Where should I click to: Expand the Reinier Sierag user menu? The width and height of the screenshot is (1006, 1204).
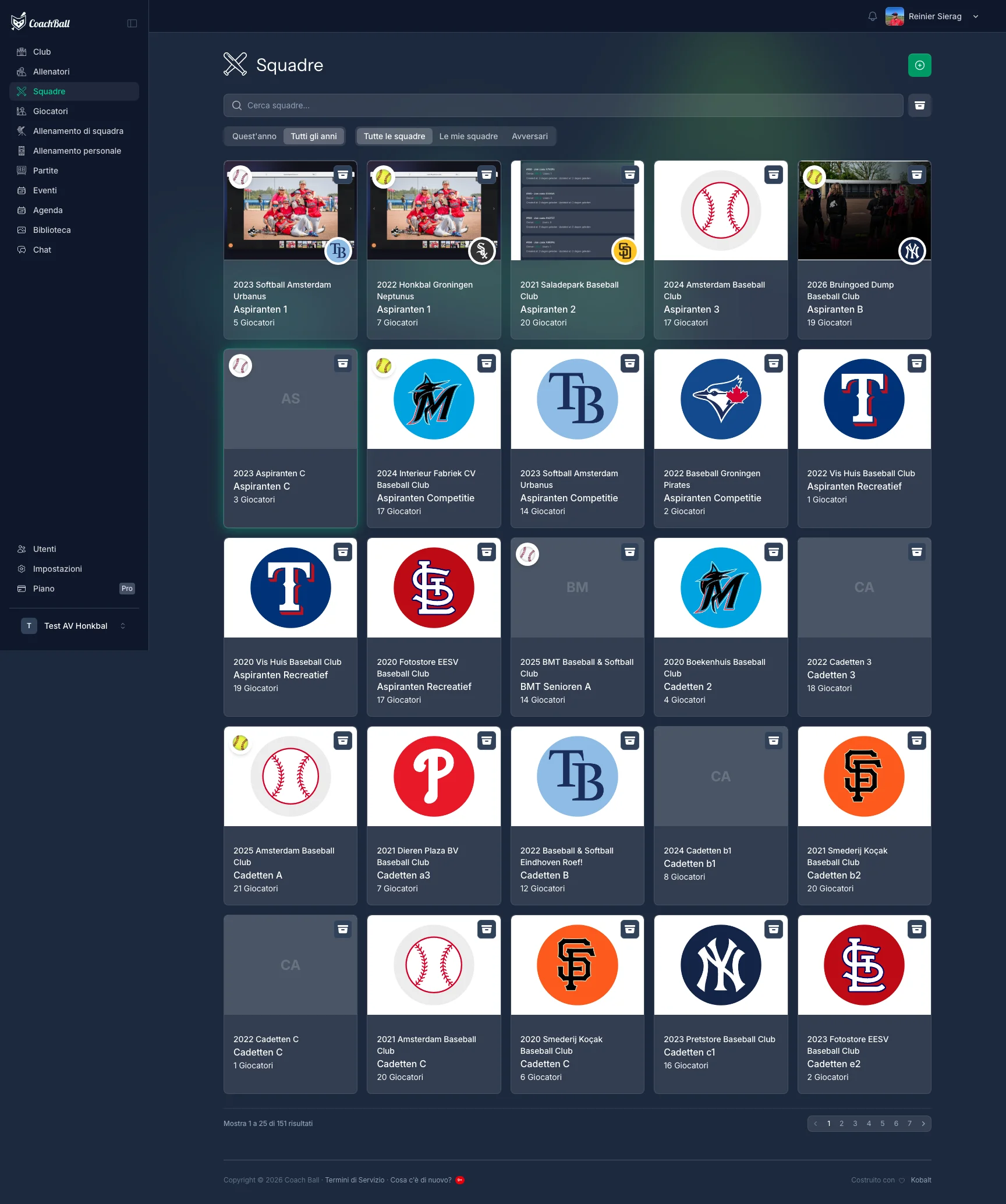[x=932, y=16]
